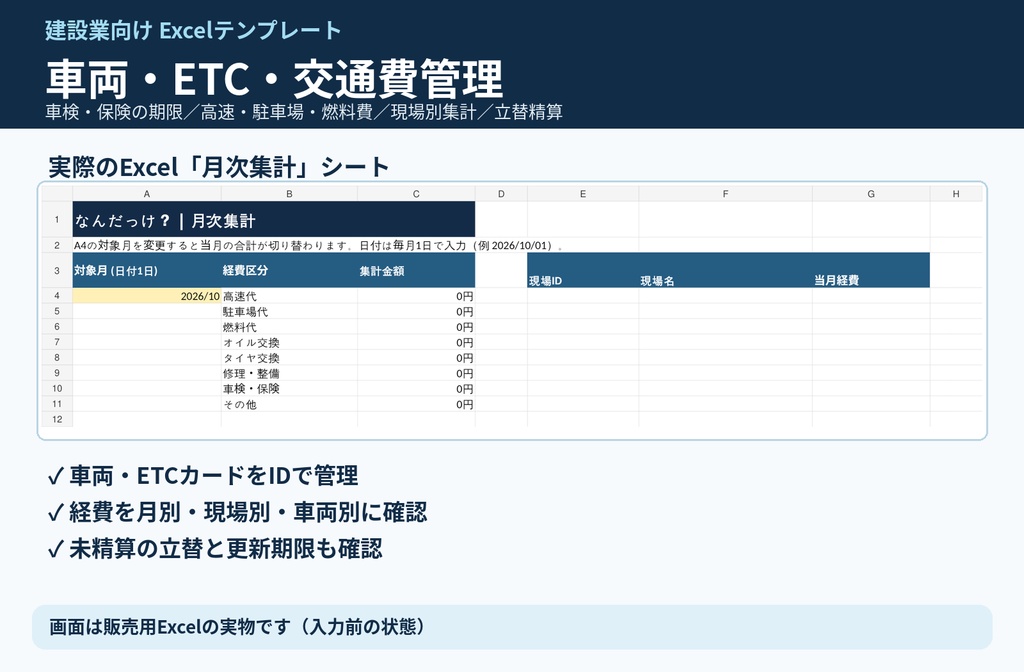Select the row 3 header number

[57, 270]
